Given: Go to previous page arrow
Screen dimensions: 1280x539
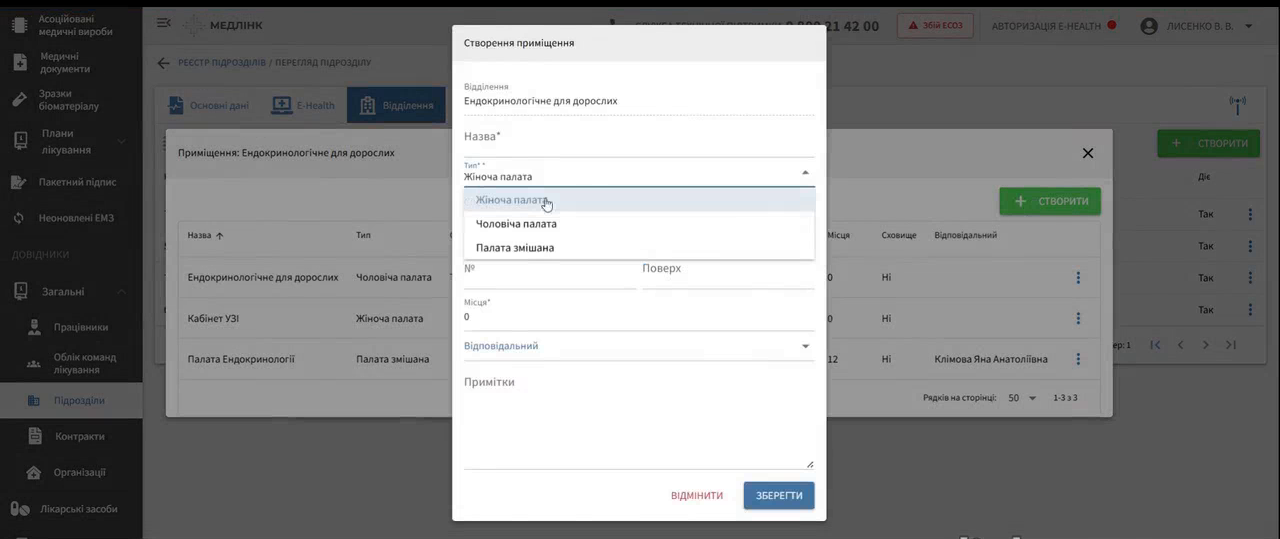Looking at the screenshot, I should pos(1180,345).
